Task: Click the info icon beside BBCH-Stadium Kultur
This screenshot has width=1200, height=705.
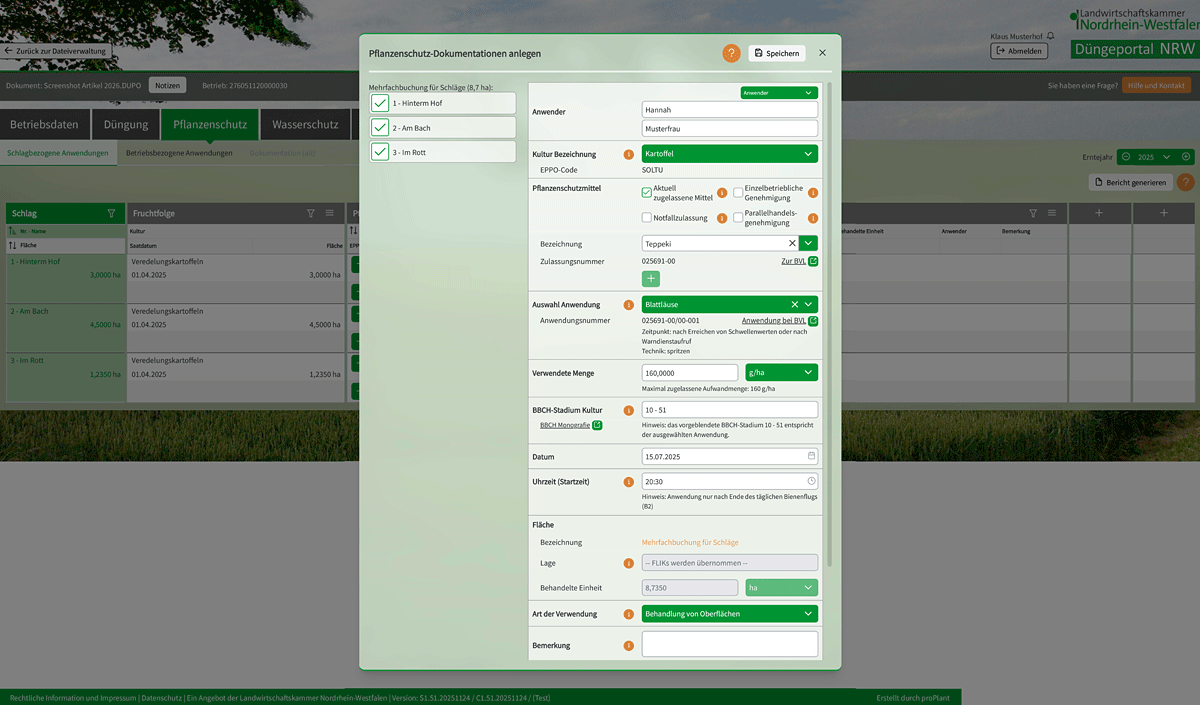Action: pos(629,410)
